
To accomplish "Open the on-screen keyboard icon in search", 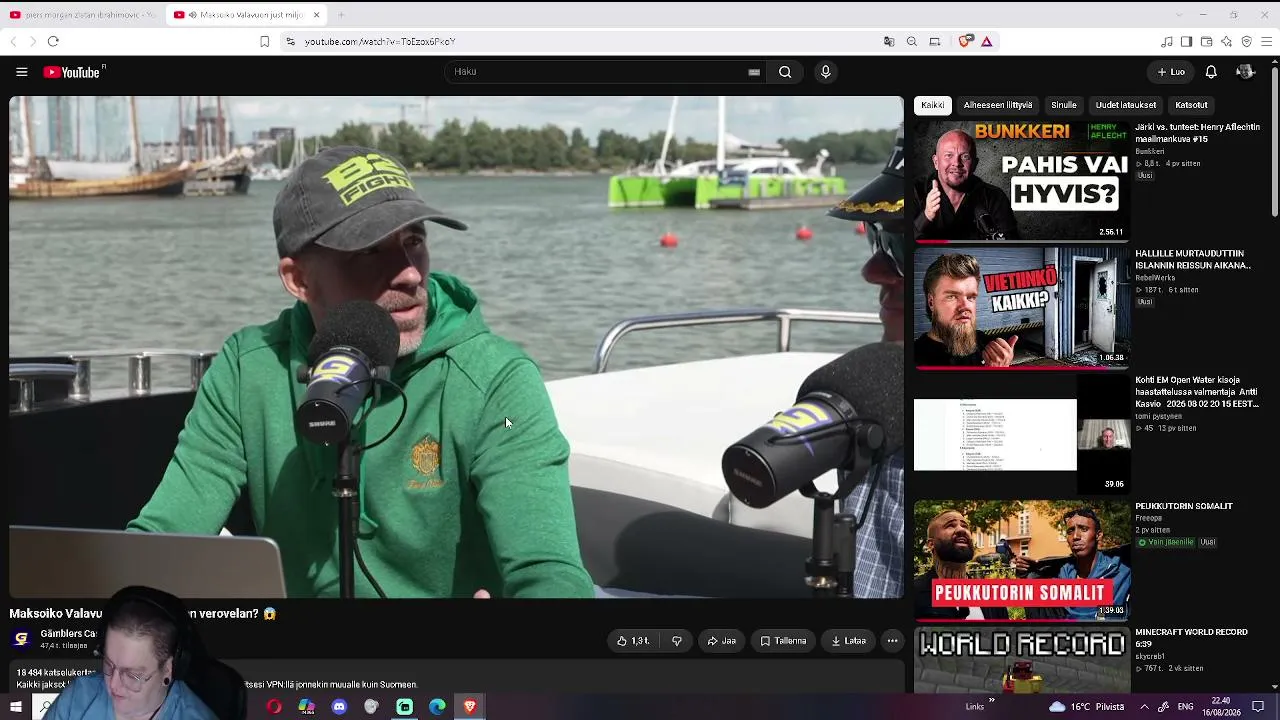I will coord(754,72).
